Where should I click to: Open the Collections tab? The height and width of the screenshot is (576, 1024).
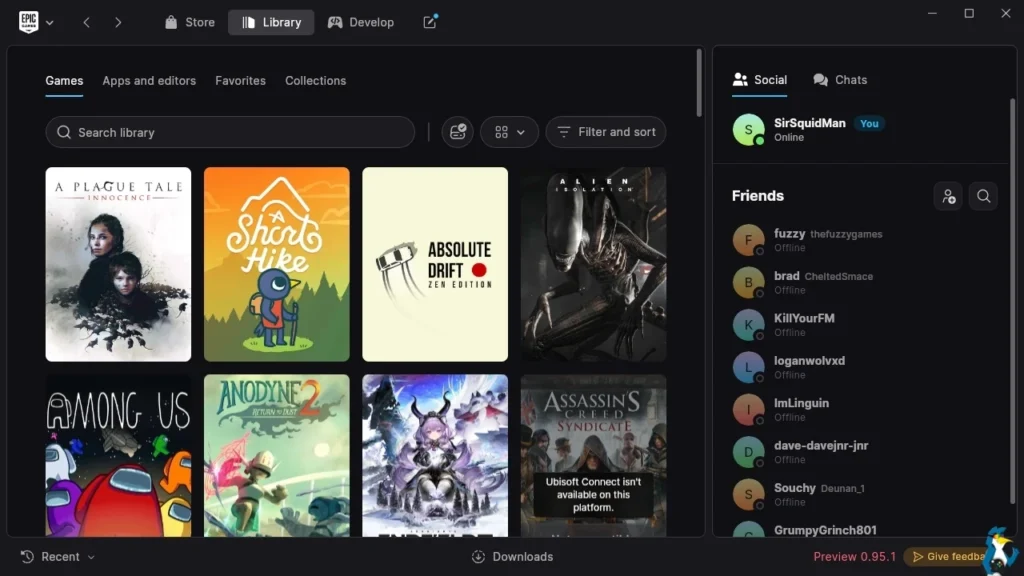[x=315, y=81]
